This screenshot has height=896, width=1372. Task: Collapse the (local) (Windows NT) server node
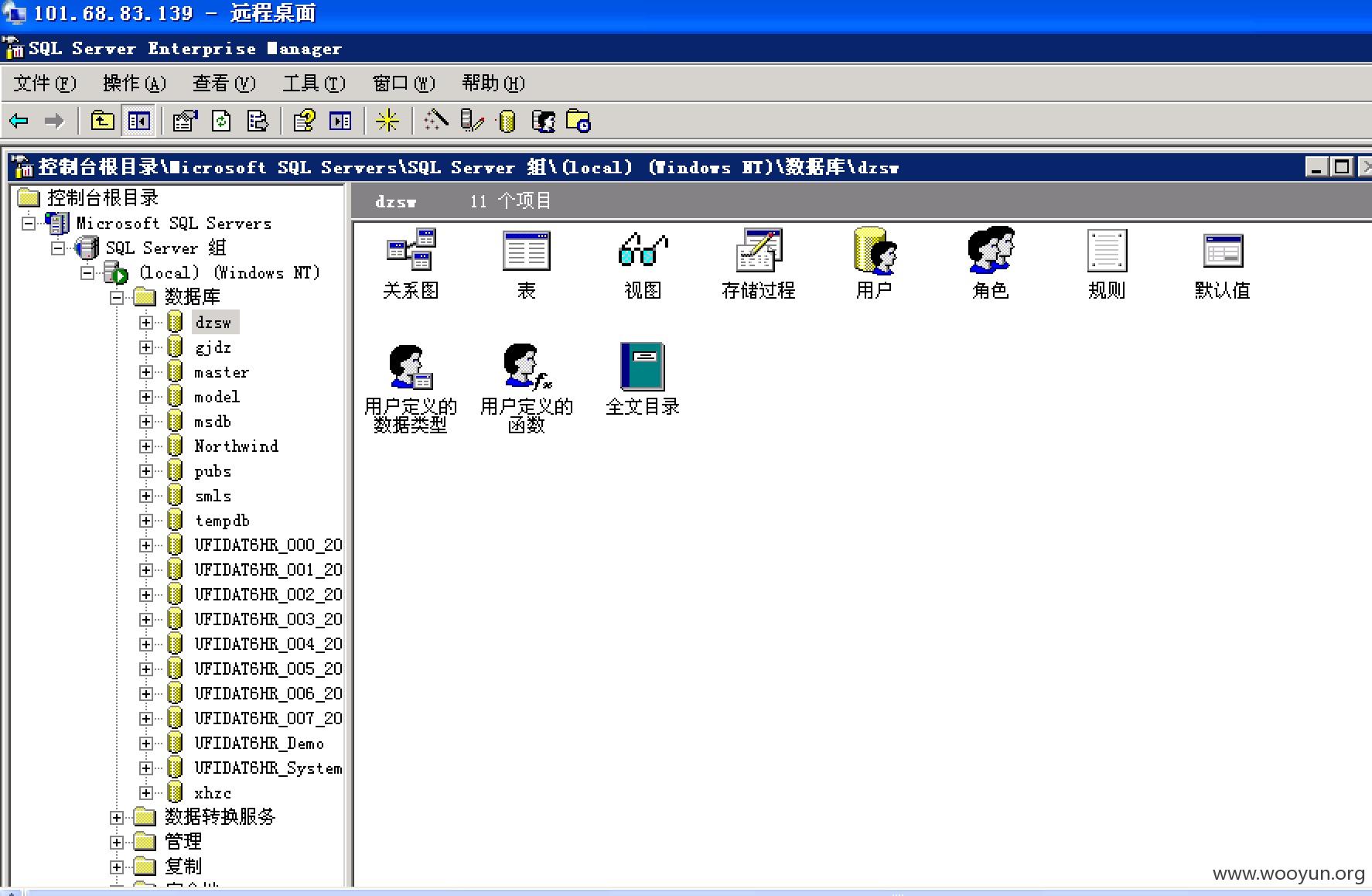point(87,272)
